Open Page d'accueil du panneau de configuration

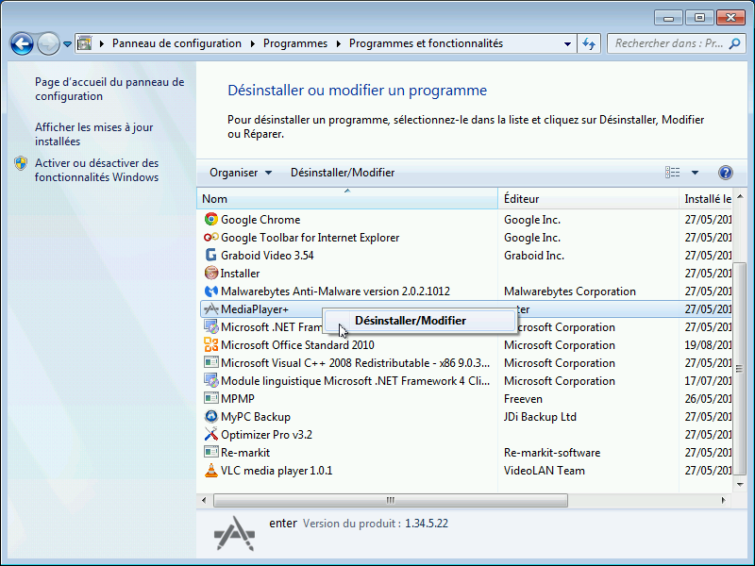click(109, 89)
